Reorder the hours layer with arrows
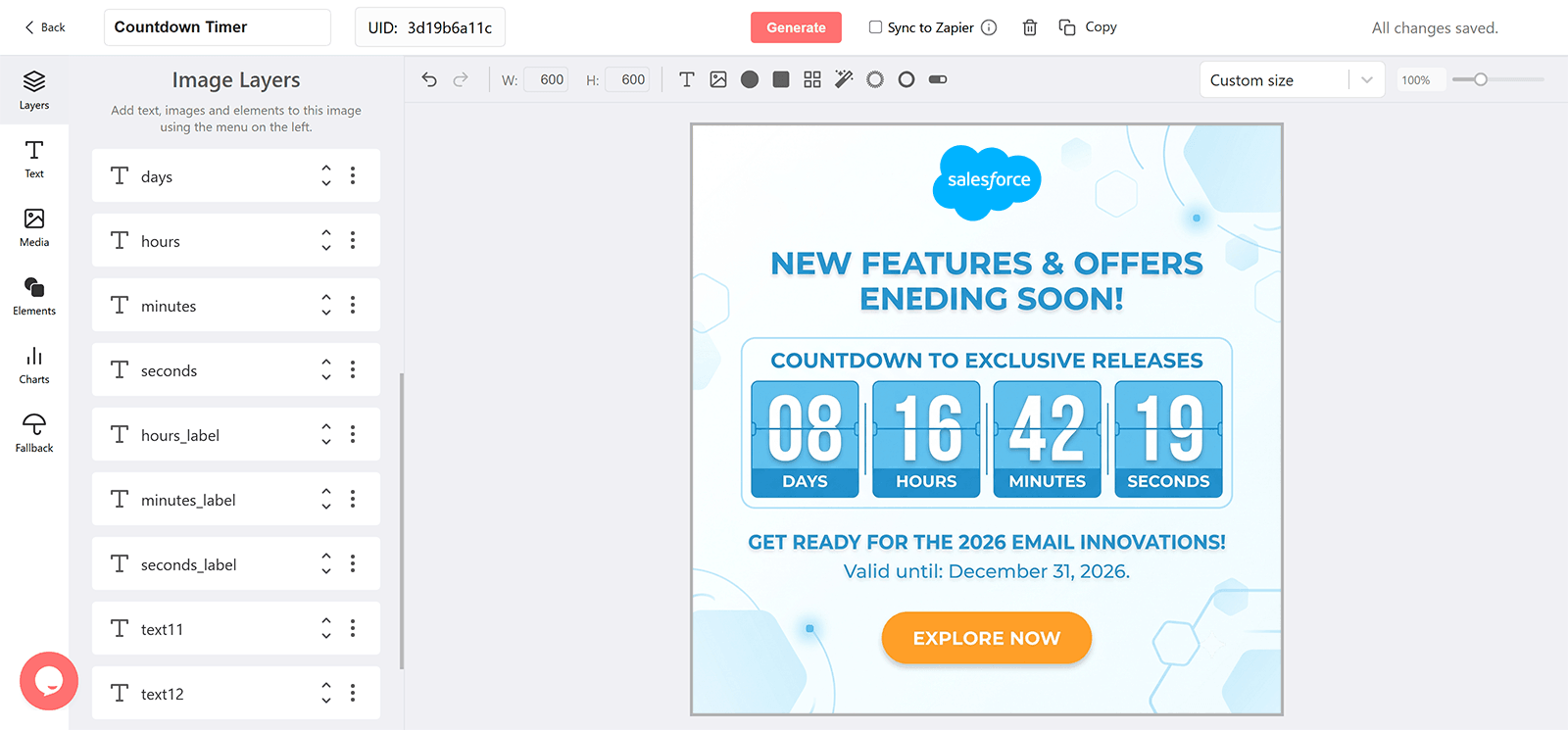 click(326, 240)
